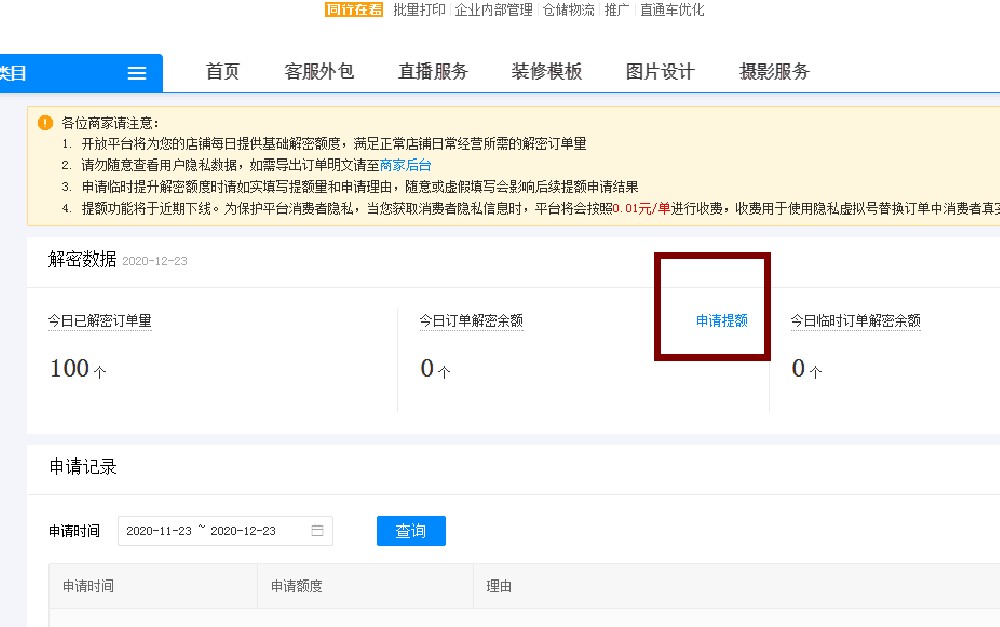Click the 同行在看 orange badge
The width and height of the screenshot is (1000, 627).
pos(354,10)
